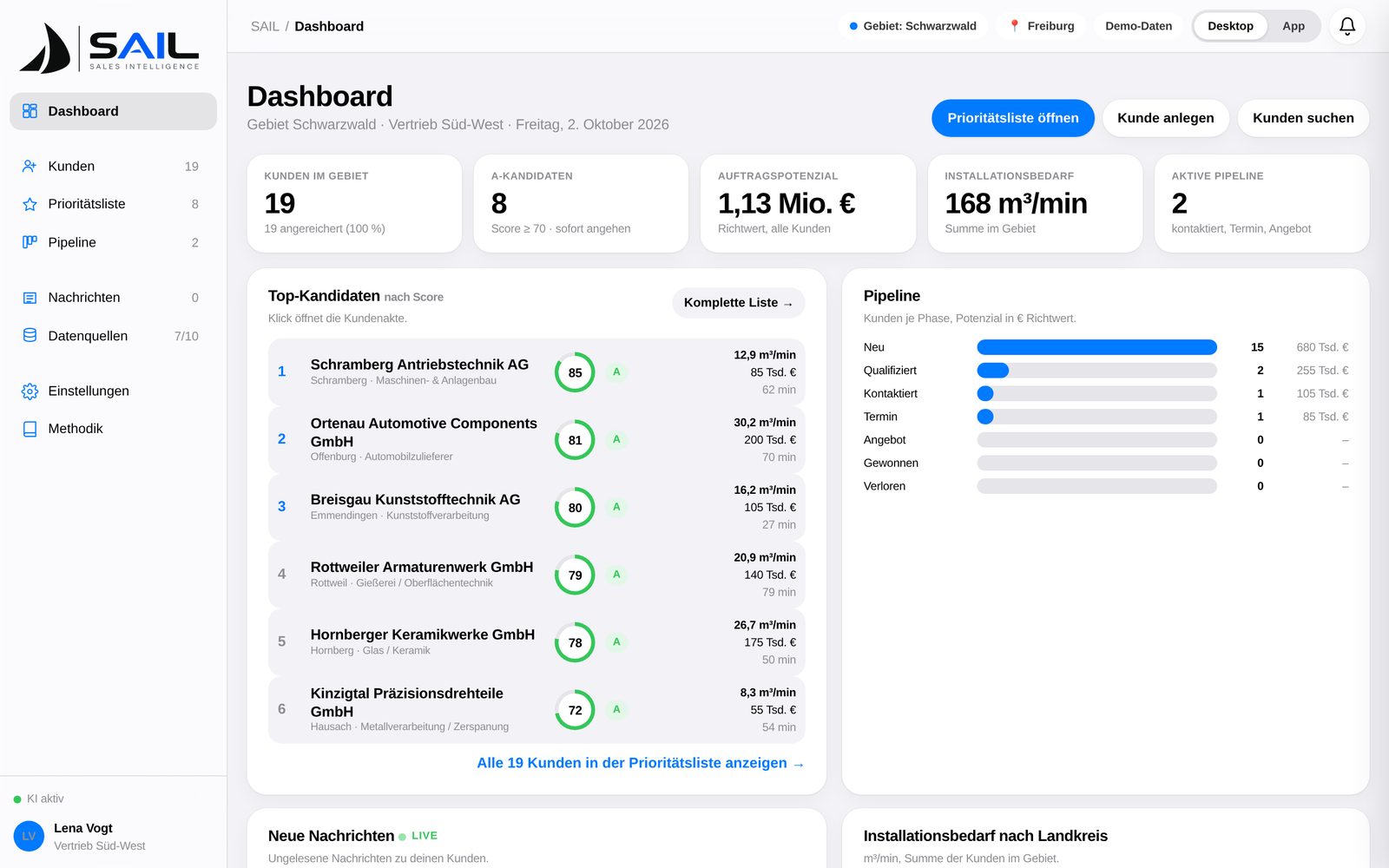Click the Aktive Pipeline KPI card
Screen dimensions: 1389x868
[x=1261, y=204]
